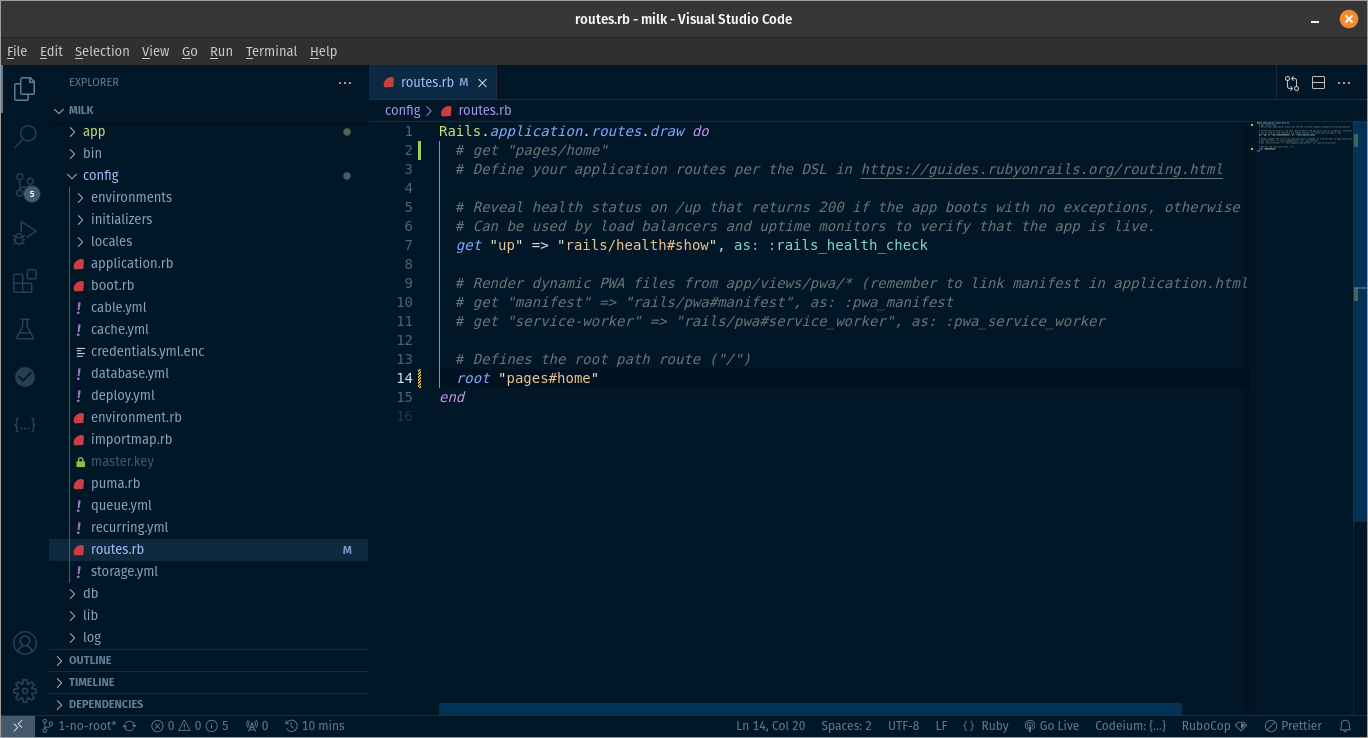Open the View menu

[155, 51]
